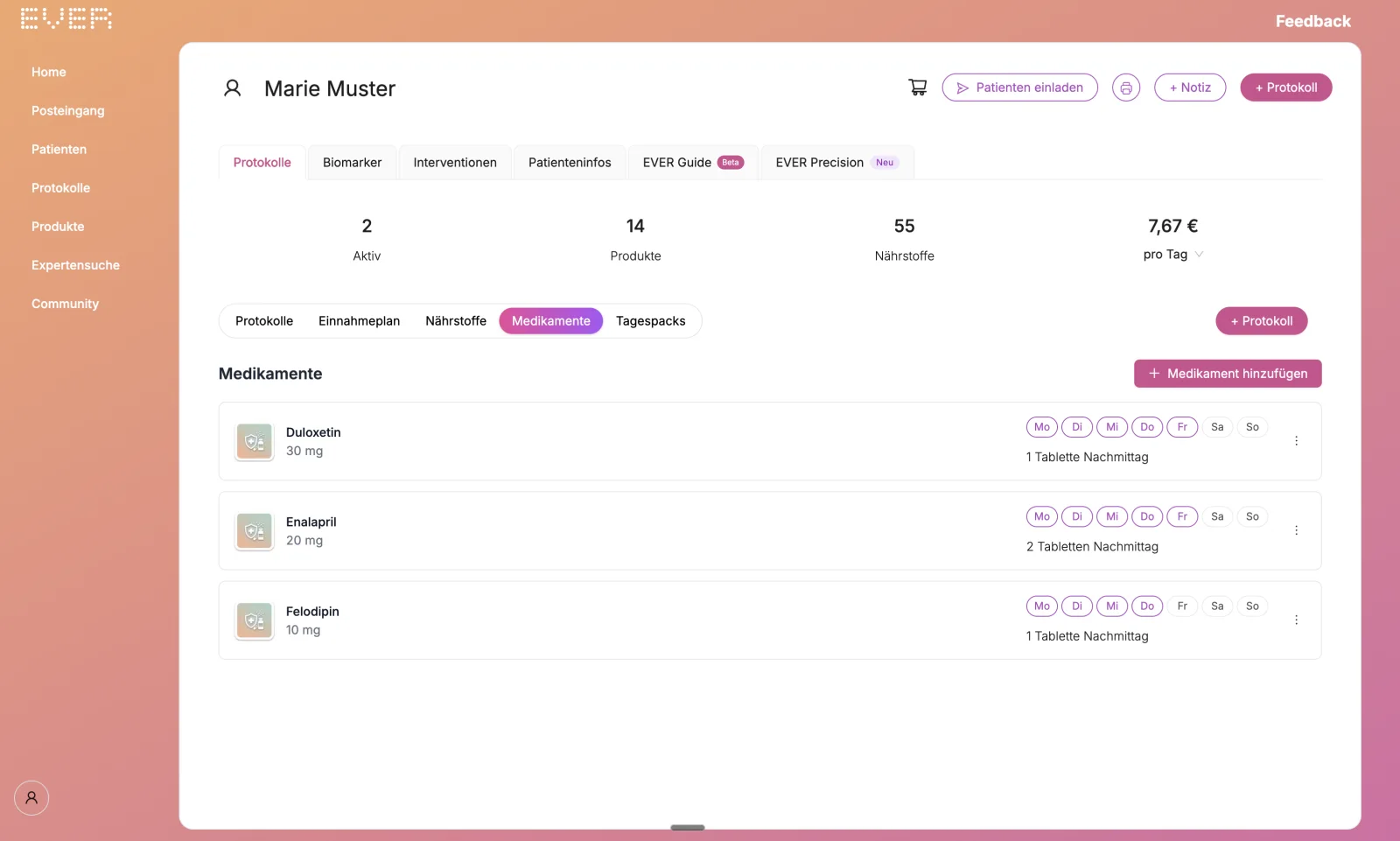Screen dimensions: 1400x841
Task: Open Expertensuche in sidebar
Action: 75,264
